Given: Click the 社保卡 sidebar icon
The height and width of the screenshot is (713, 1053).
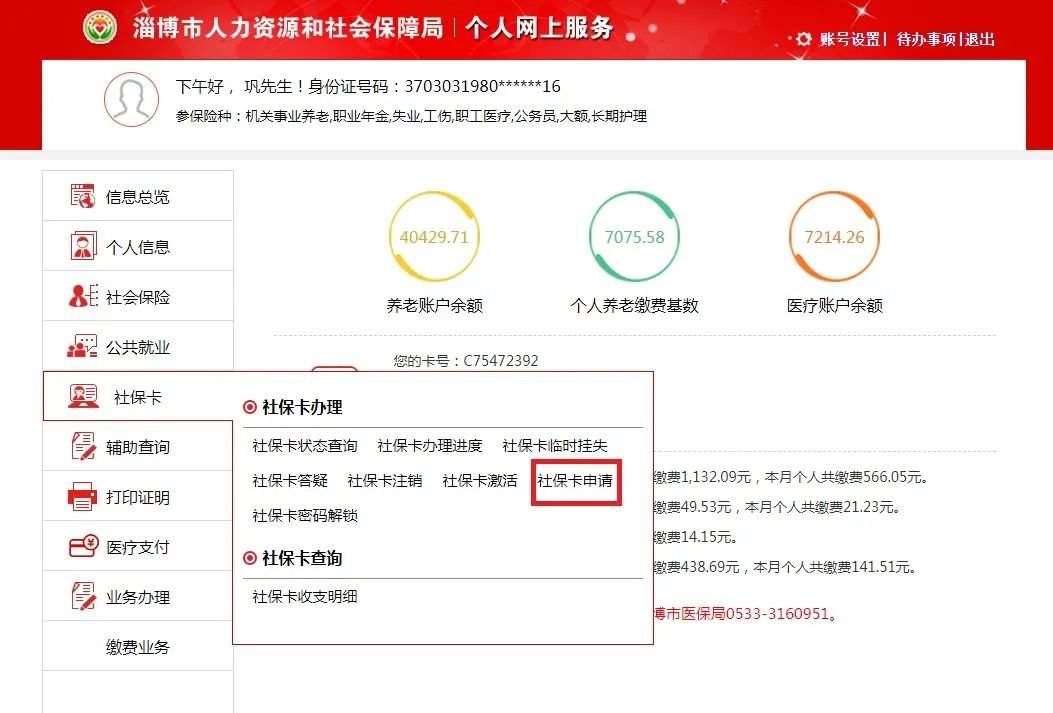Looking at the screenshot, I should coord(83,396).
